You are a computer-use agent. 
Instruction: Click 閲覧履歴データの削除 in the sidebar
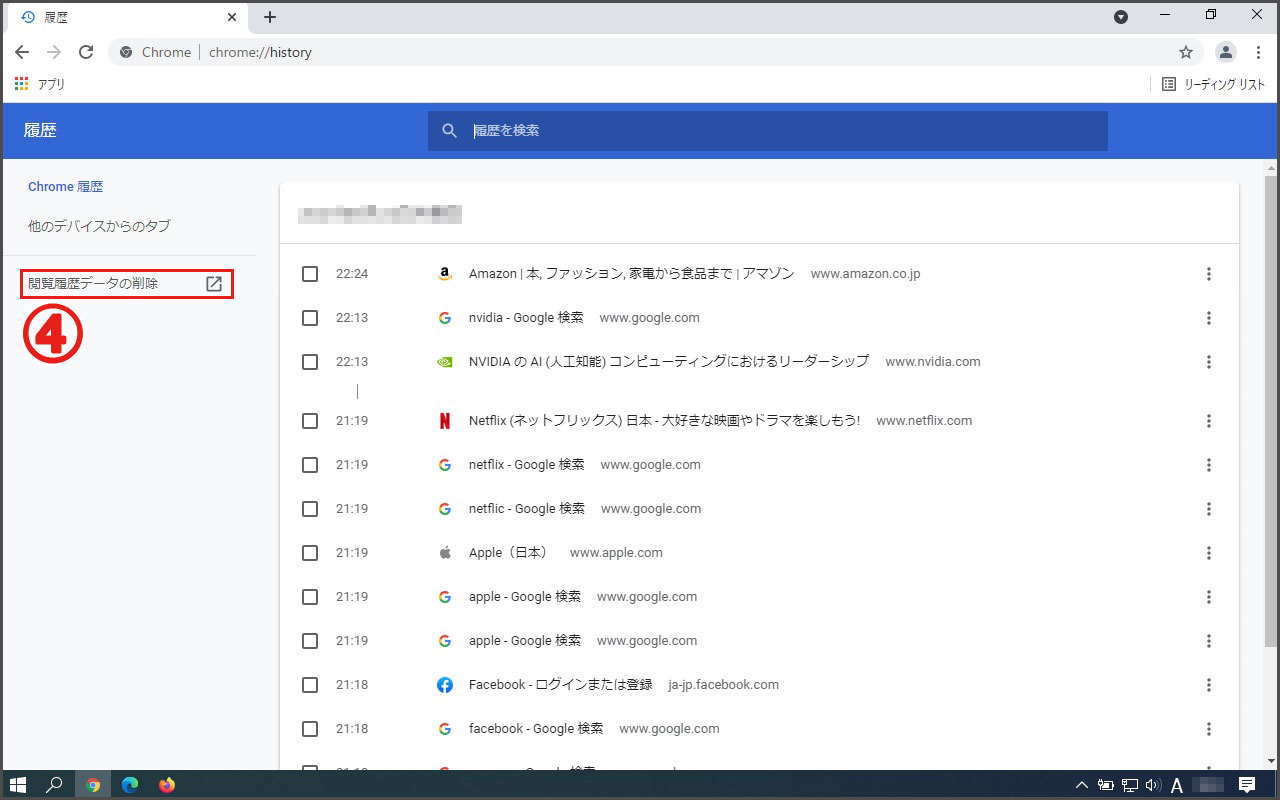(127, 284)
